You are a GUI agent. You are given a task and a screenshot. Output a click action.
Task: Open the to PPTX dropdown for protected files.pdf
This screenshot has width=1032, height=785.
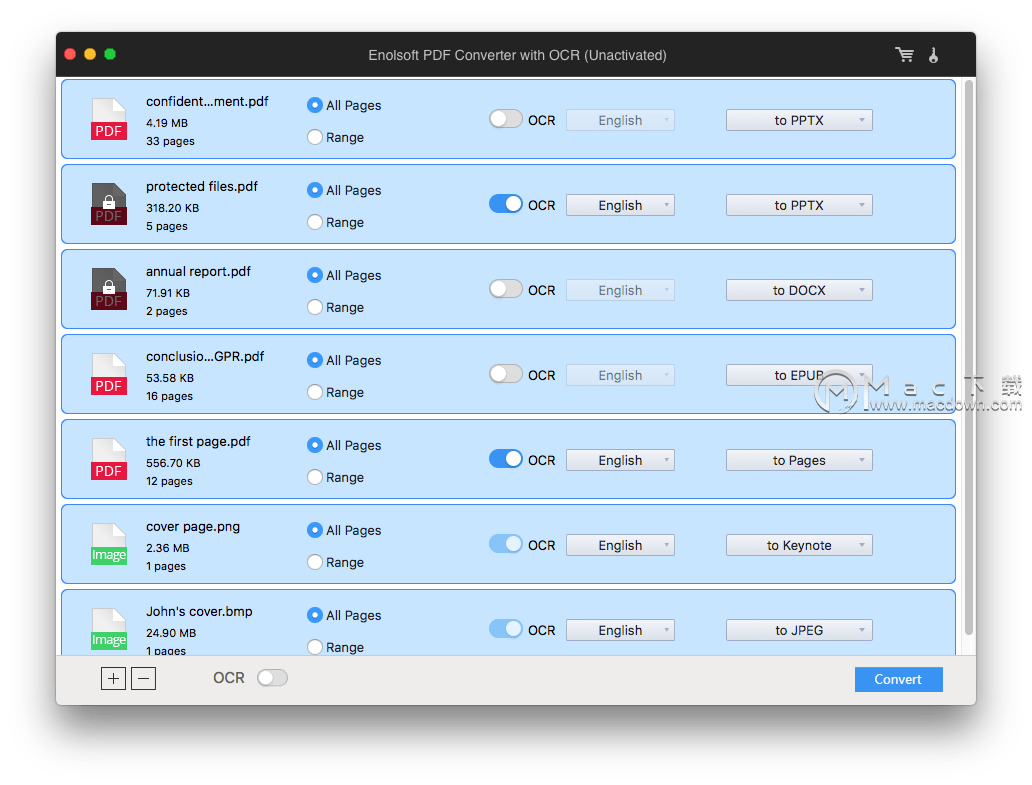(799, 205)
